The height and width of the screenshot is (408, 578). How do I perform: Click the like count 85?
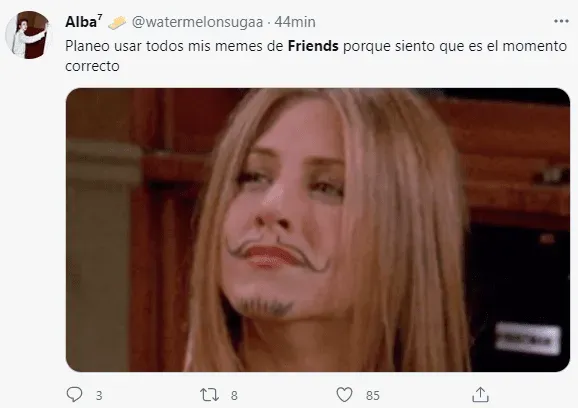click(373, 395)
